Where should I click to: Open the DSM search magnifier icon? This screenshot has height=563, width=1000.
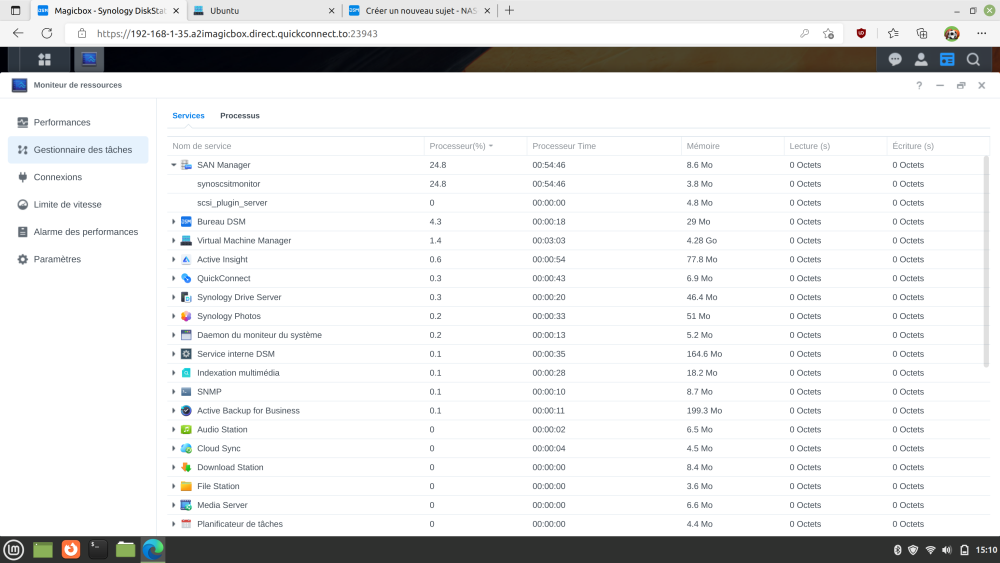(973, 59)
